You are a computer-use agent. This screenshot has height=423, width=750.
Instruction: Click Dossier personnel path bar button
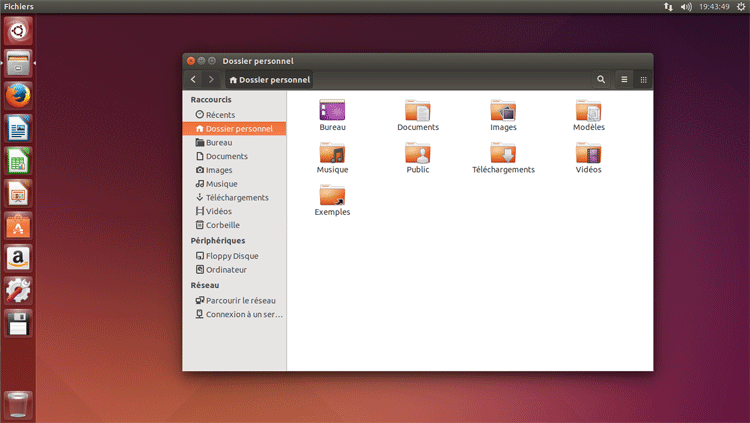(269, 80)
